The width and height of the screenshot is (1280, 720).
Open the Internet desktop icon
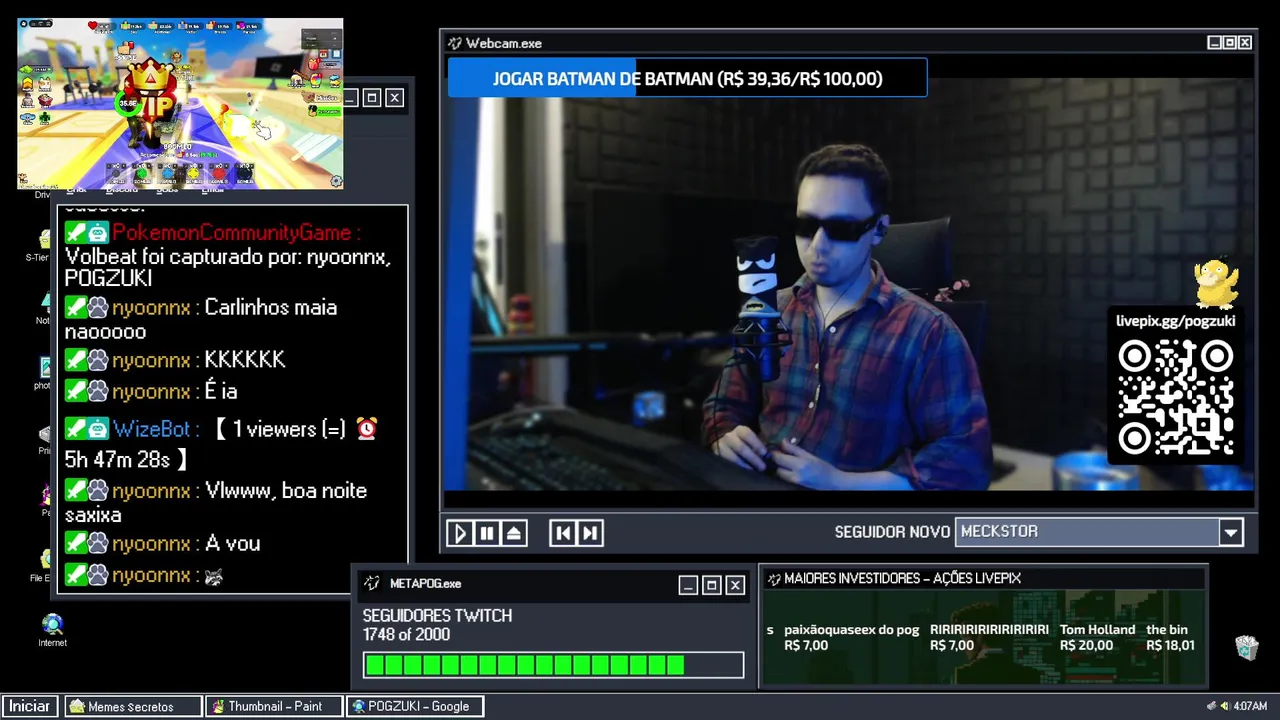52,630
